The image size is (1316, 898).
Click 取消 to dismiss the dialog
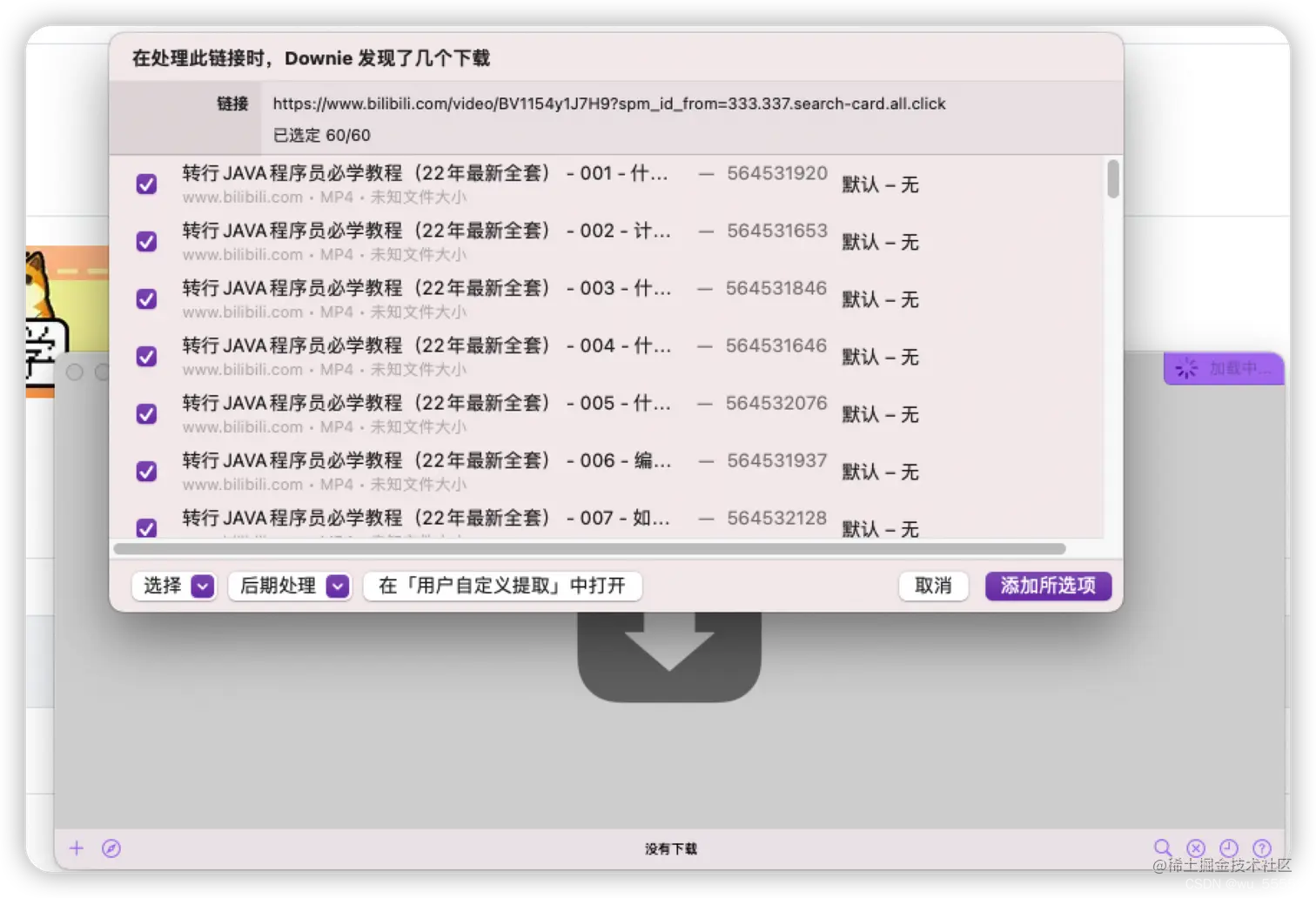tap(932, 586)
